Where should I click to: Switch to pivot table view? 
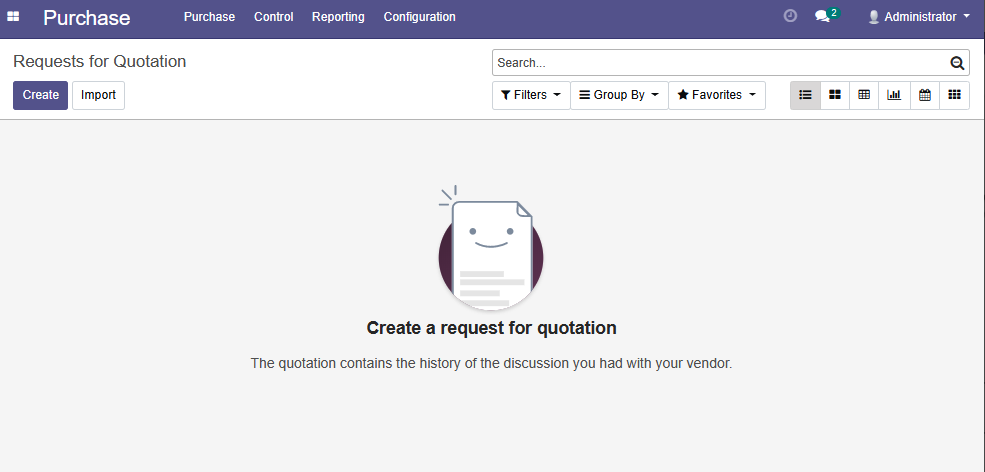(864, 95)
